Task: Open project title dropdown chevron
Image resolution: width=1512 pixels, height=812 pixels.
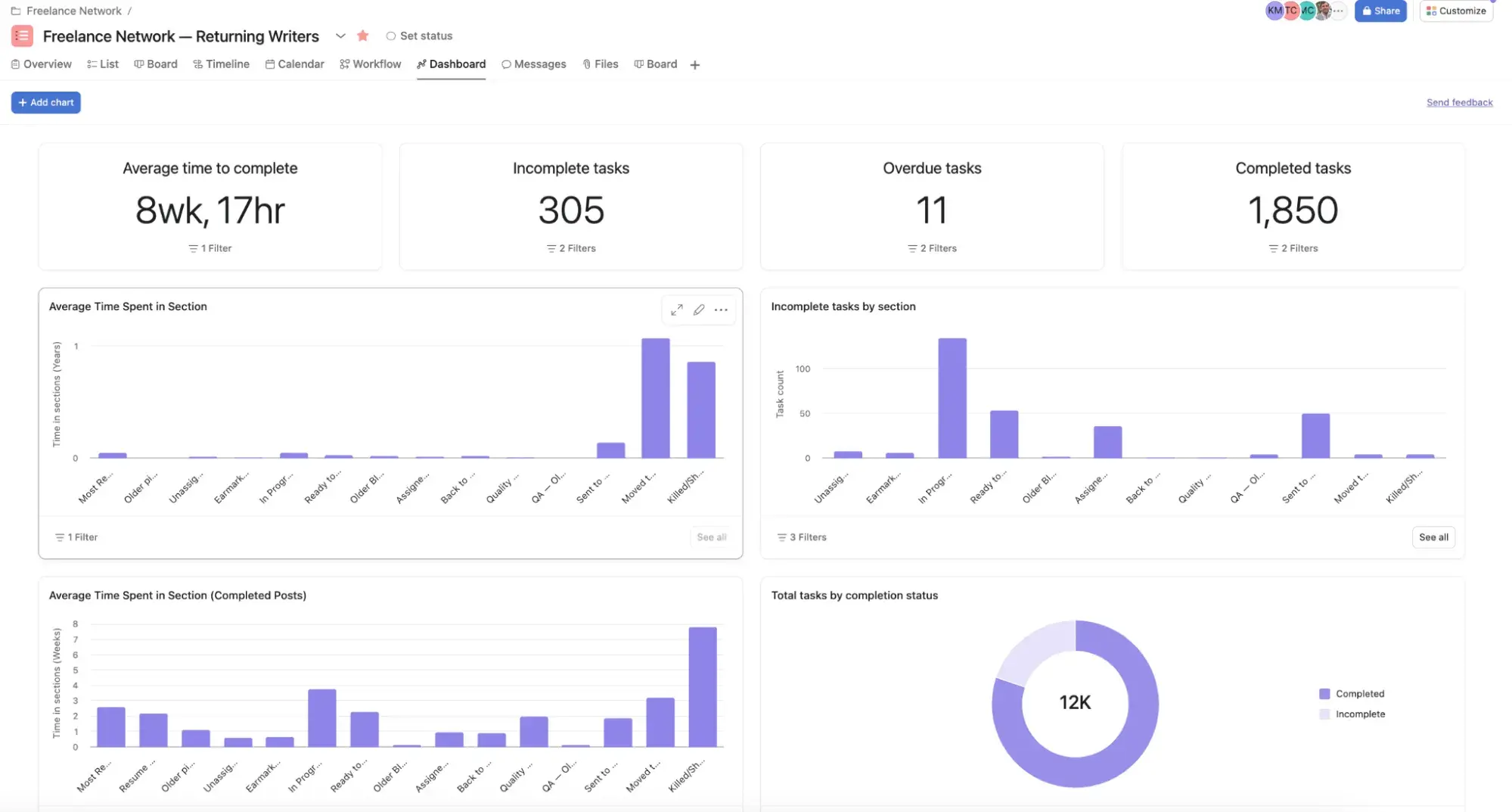Action: pos(340,36)
